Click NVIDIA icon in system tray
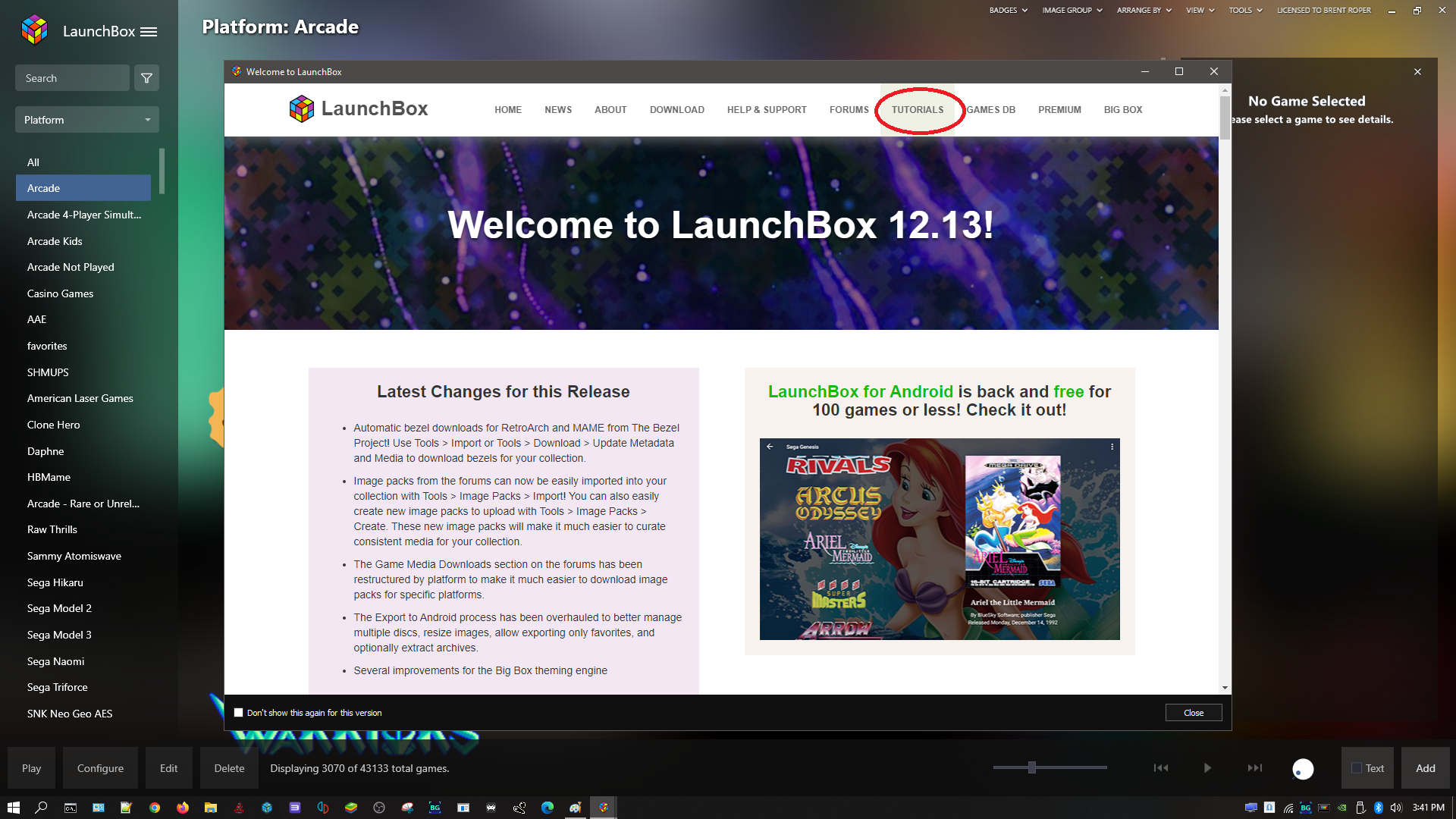Screen dimensions: 1456x819 click(1342, 808)
